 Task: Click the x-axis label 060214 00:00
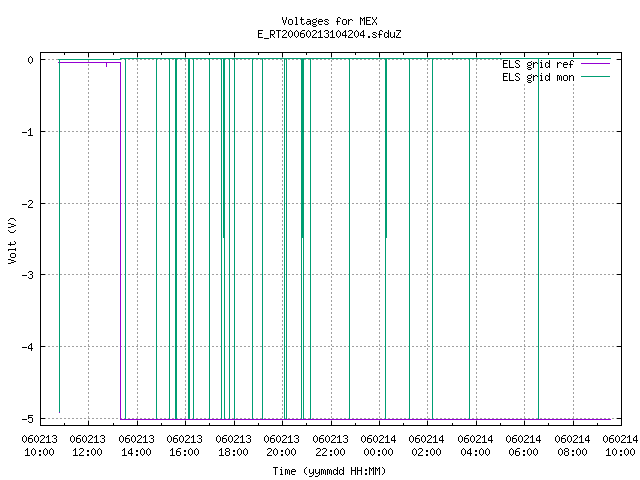(x=378, y=446)
